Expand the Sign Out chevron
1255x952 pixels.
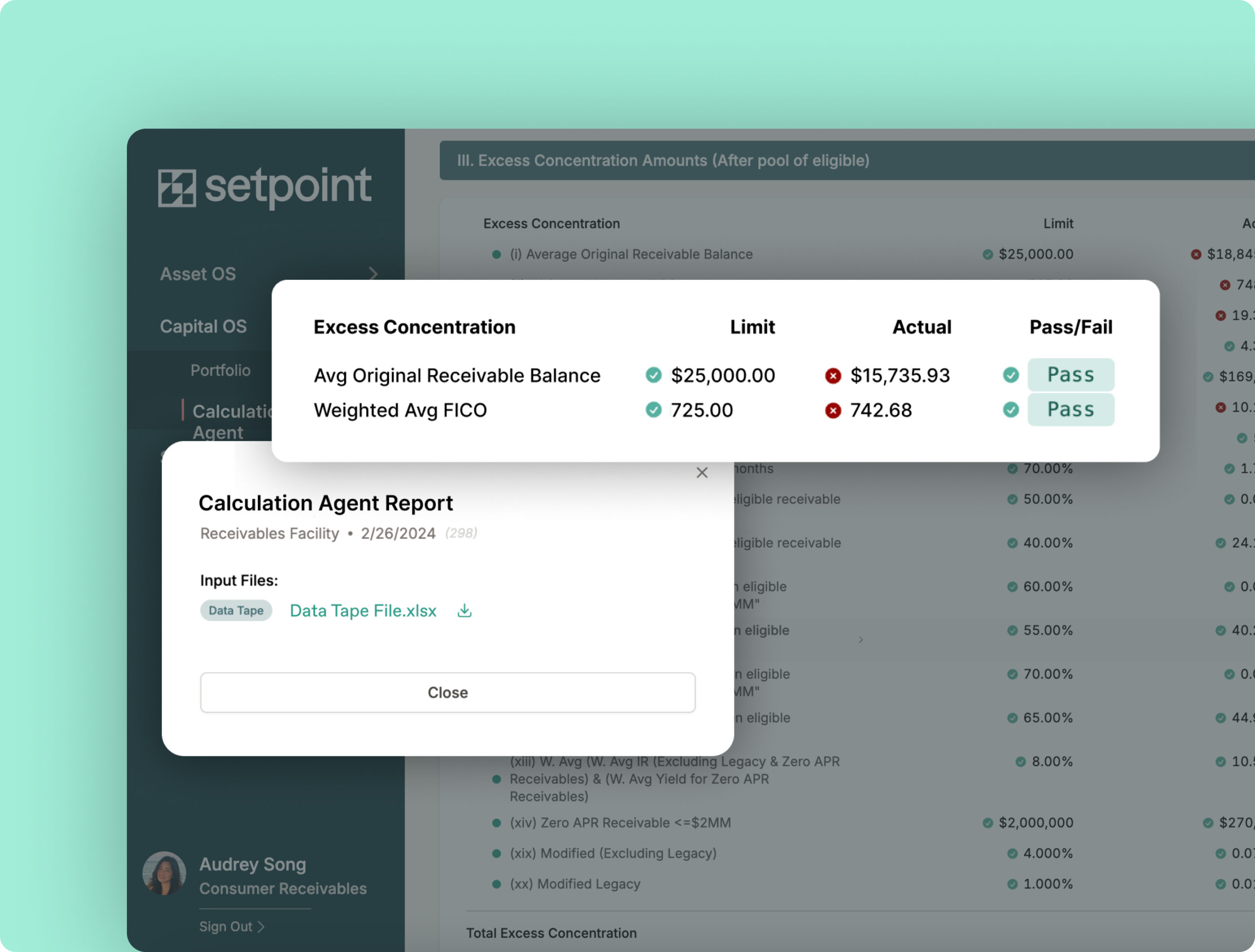click(x=262, y=926)
